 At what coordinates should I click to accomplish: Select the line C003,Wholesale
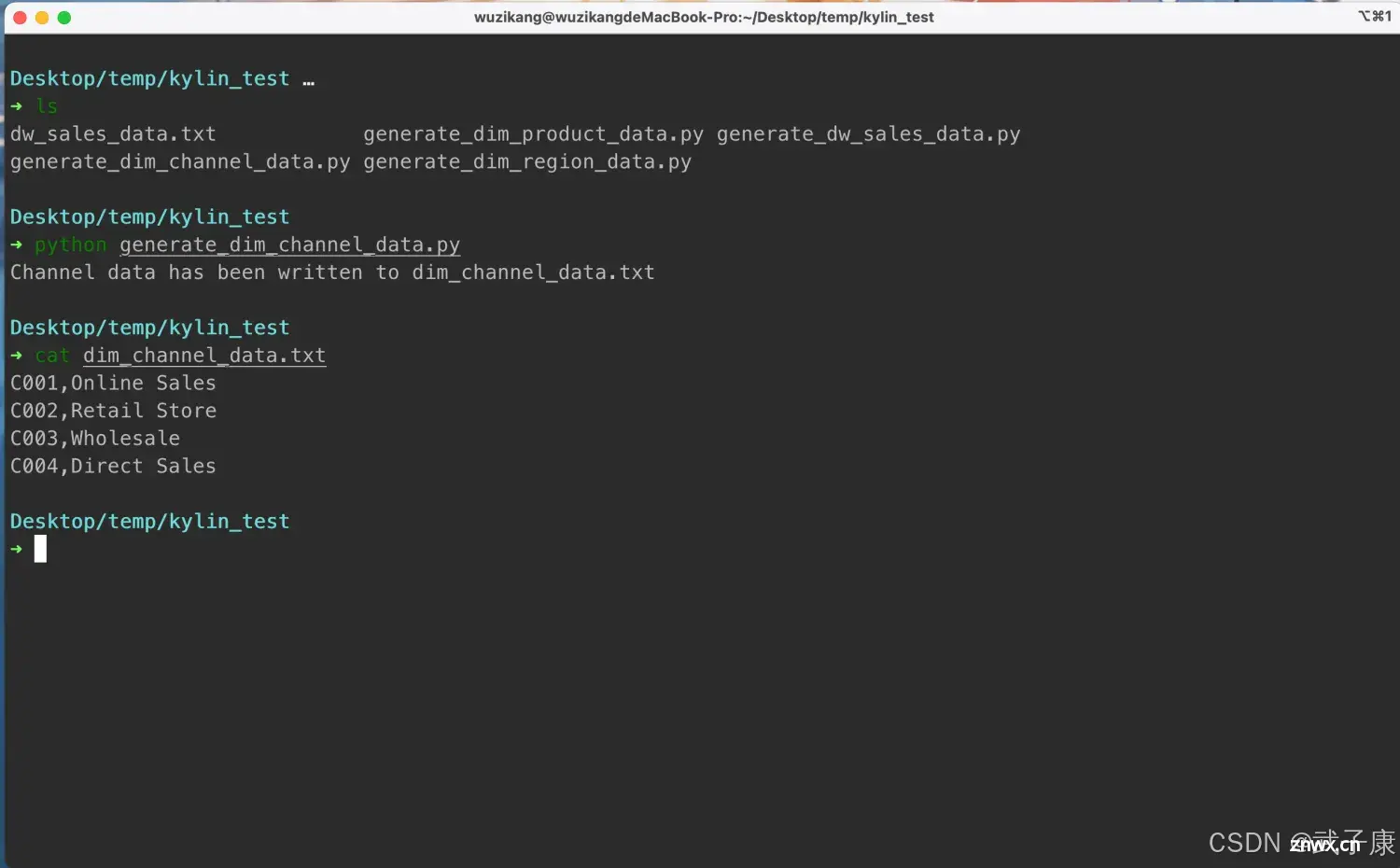[95, 439]
